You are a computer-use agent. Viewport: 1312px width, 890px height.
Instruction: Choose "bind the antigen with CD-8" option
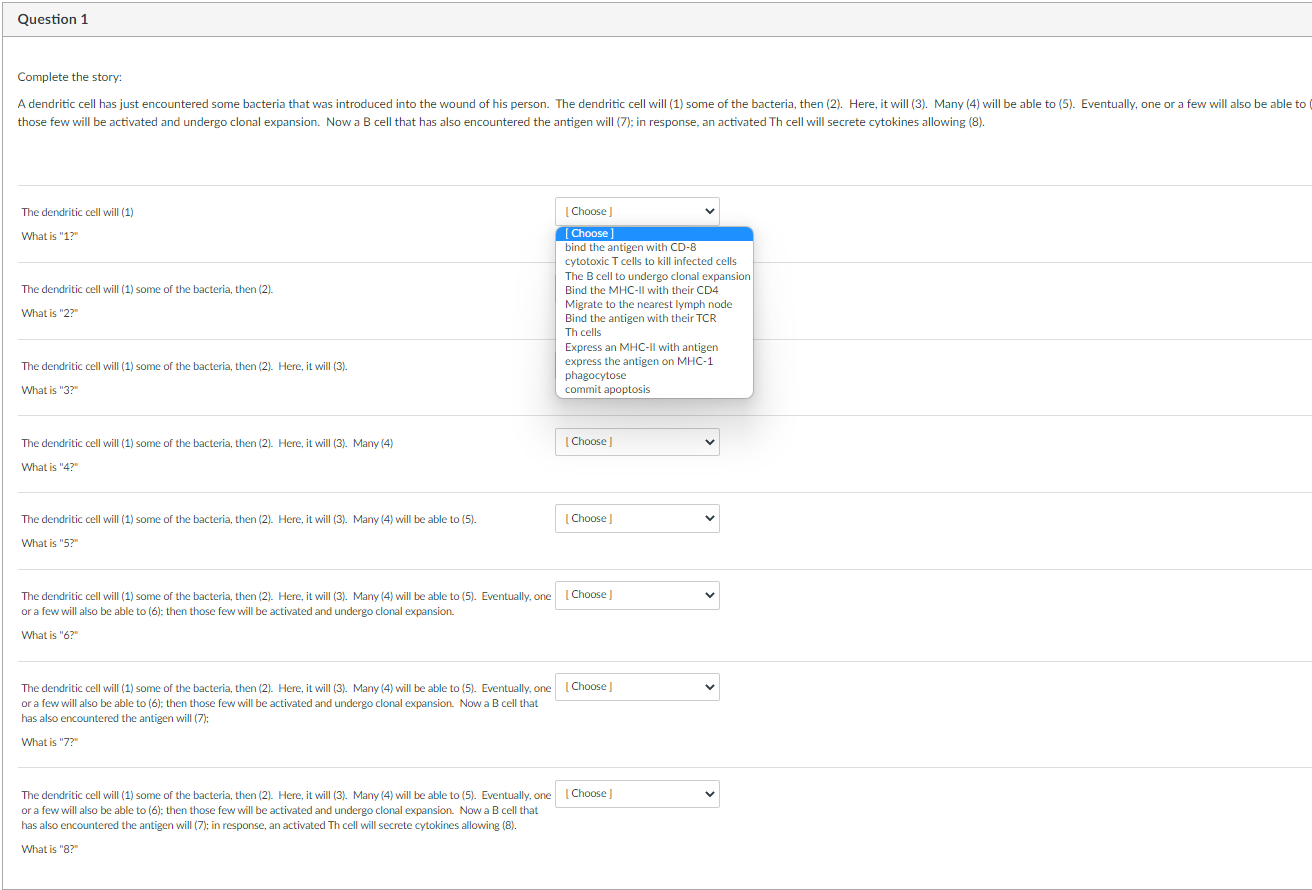[x=654, y=247]
